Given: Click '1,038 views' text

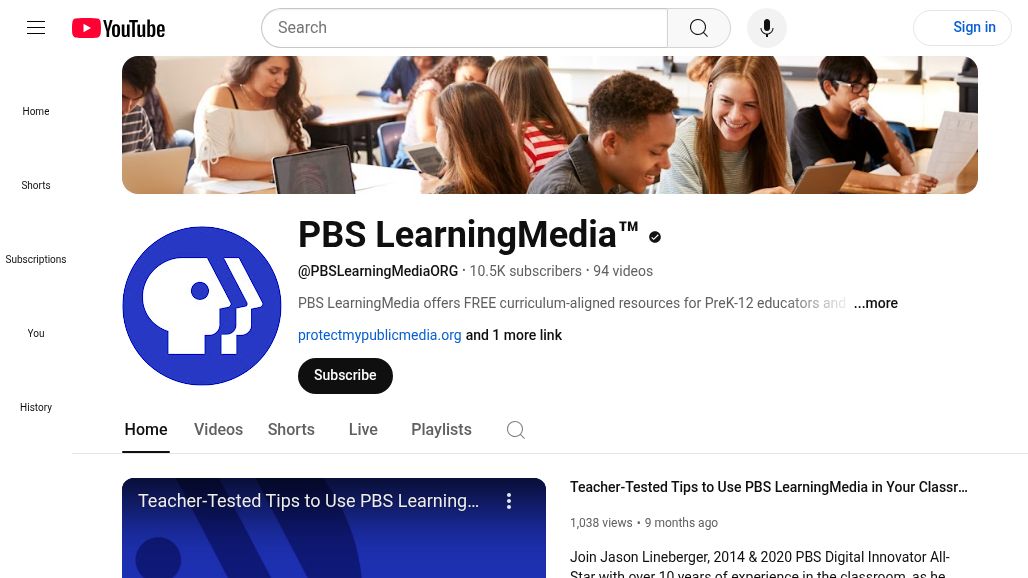Looking at the screenshot, I should coord(601,523).
